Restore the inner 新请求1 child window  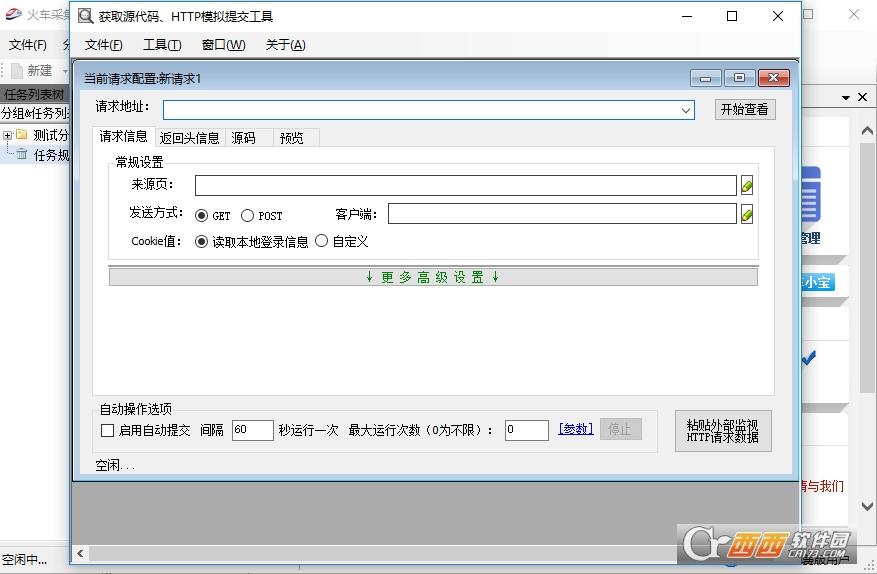click(739, 78)
